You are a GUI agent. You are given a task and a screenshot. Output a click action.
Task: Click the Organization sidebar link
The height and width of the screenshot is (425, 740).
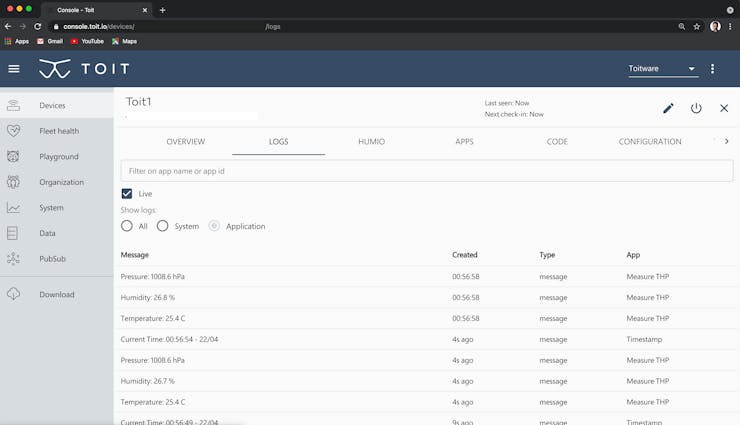click(x=61, y=182)
